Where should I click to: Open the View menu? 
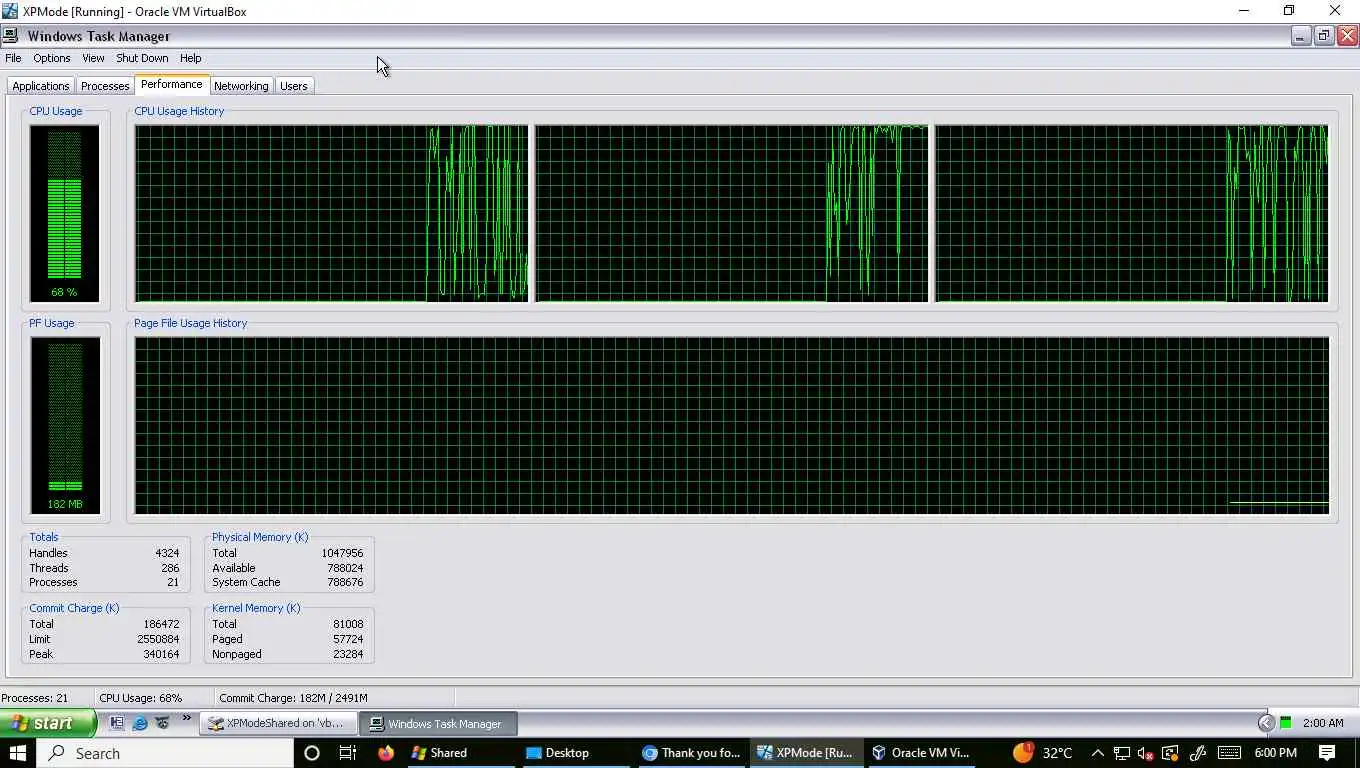93,58
